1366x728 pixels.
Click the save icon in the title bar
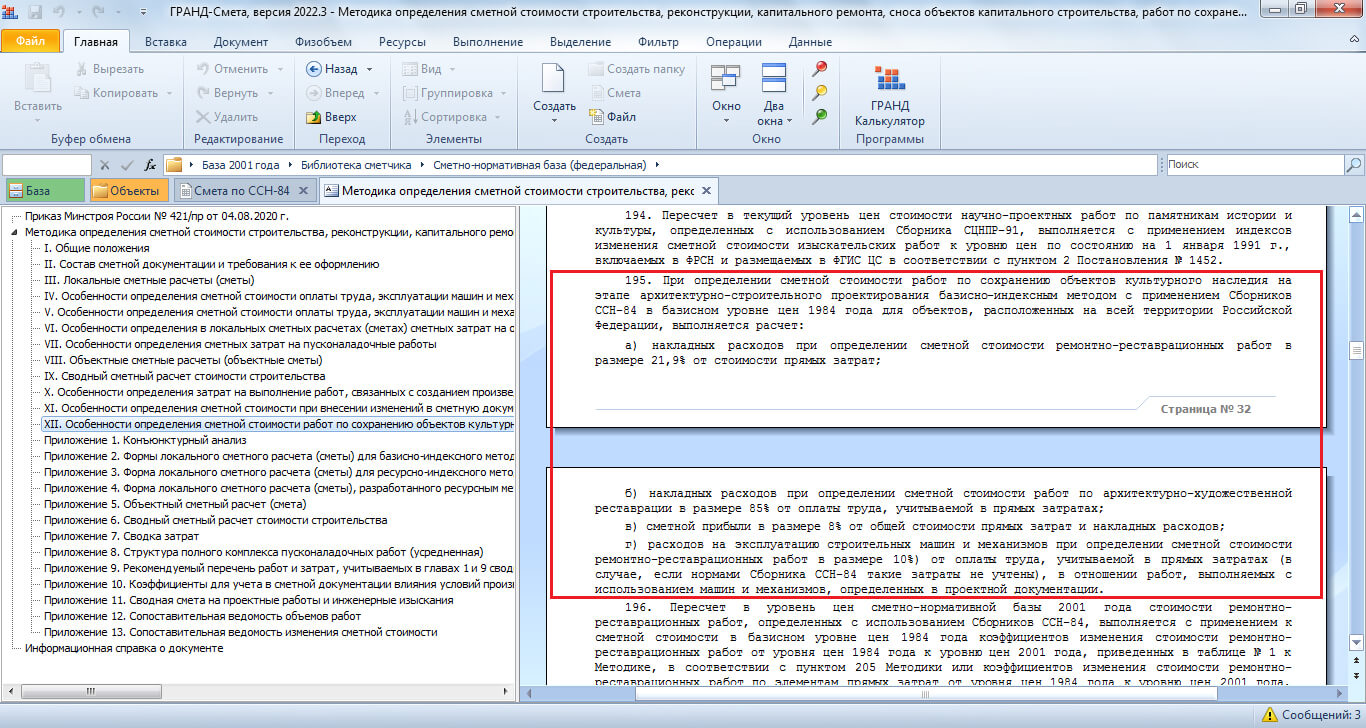35,11
